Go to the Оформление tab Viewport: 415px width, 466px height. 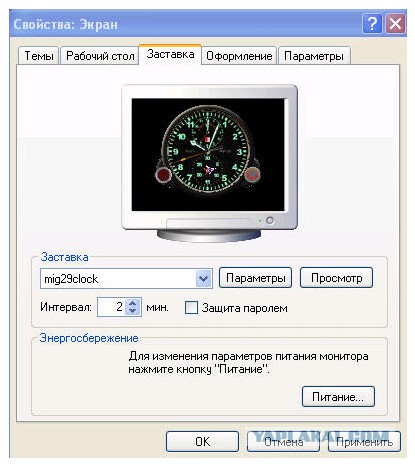coord(239,56)
